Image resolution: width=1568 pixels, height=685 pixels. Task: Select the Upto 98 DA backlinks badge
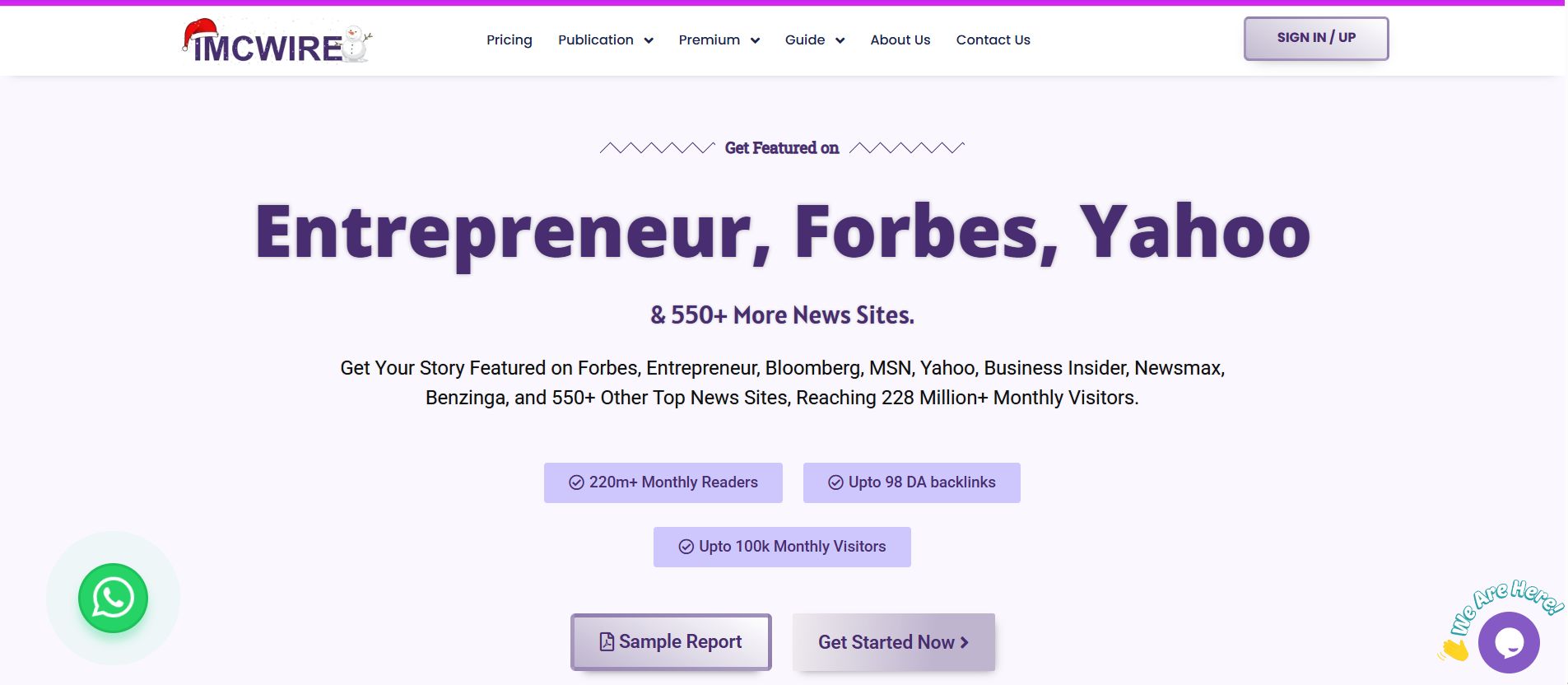[912, 482]
